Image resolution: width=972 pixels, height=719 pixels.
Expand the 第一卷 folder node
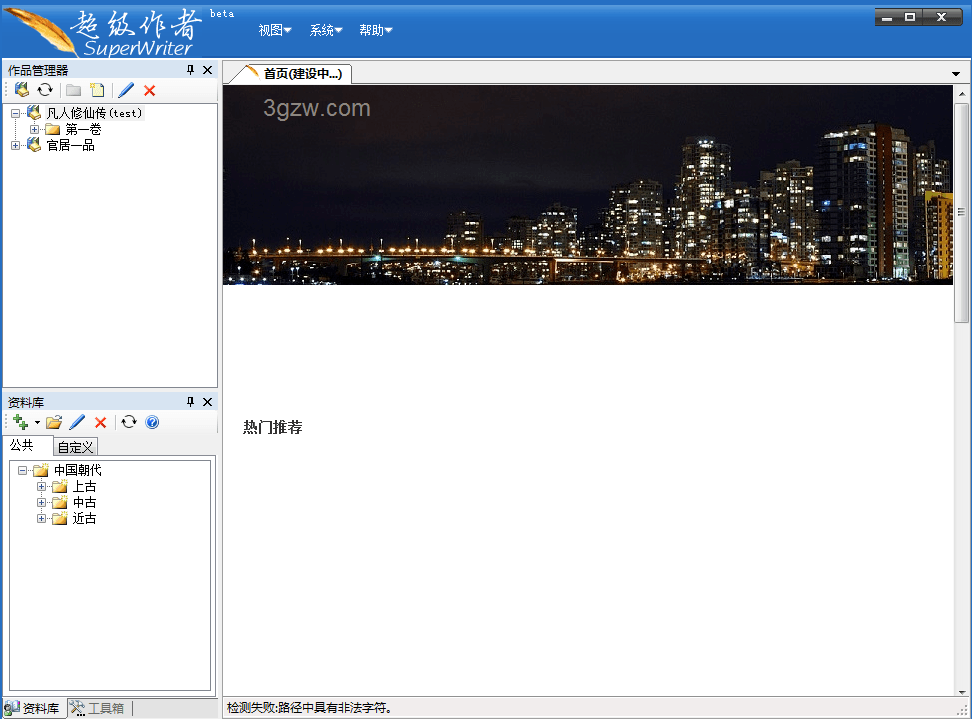pos(34,129)
